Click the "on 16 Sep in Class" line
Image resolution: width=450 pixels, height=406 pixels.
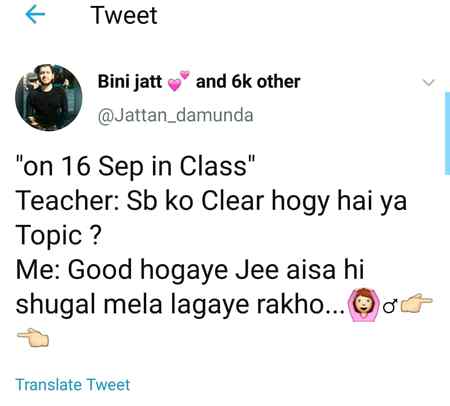[136, 166]
